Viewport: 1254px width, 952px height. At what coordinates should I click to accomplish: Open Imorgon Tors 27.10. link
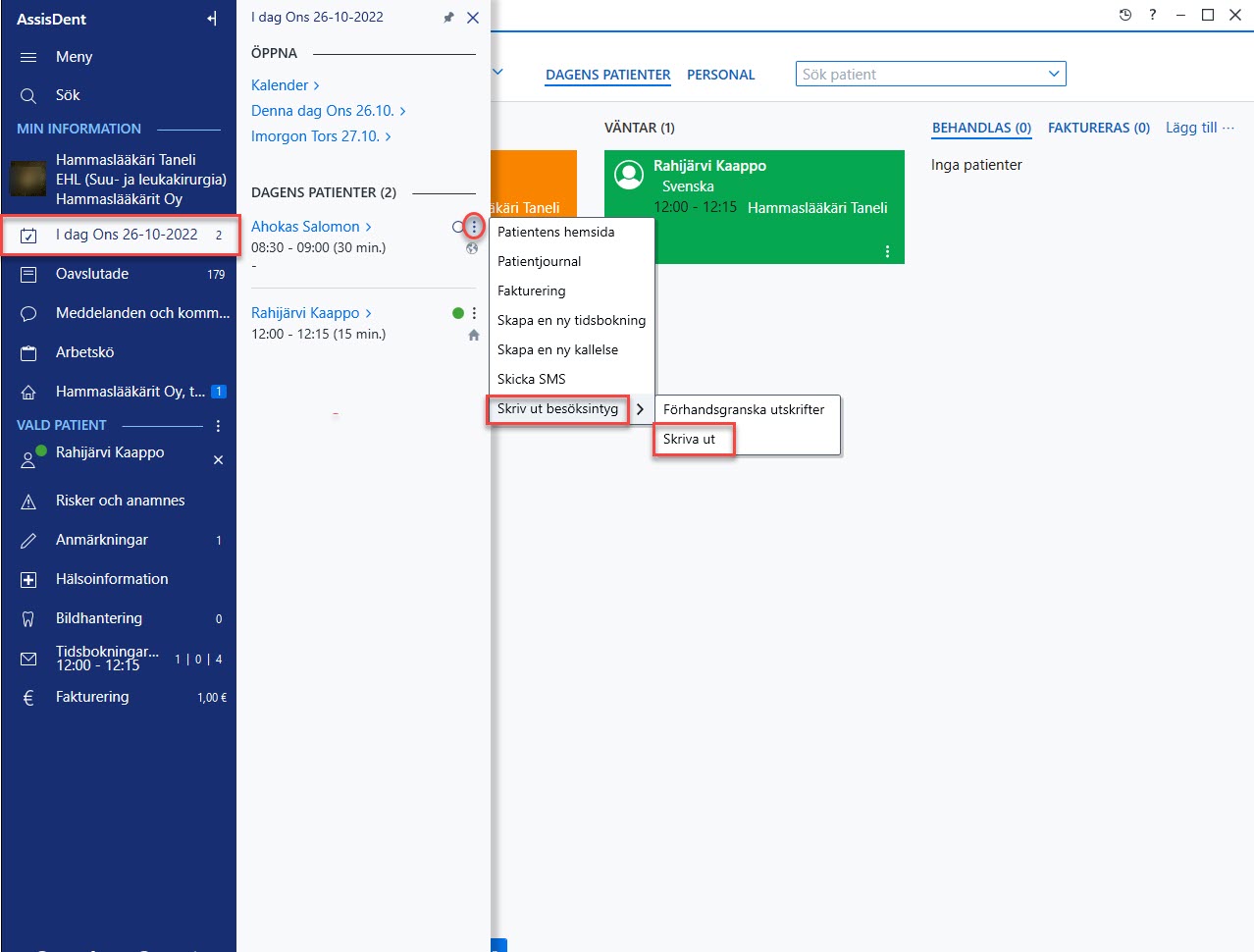[321, 136]
